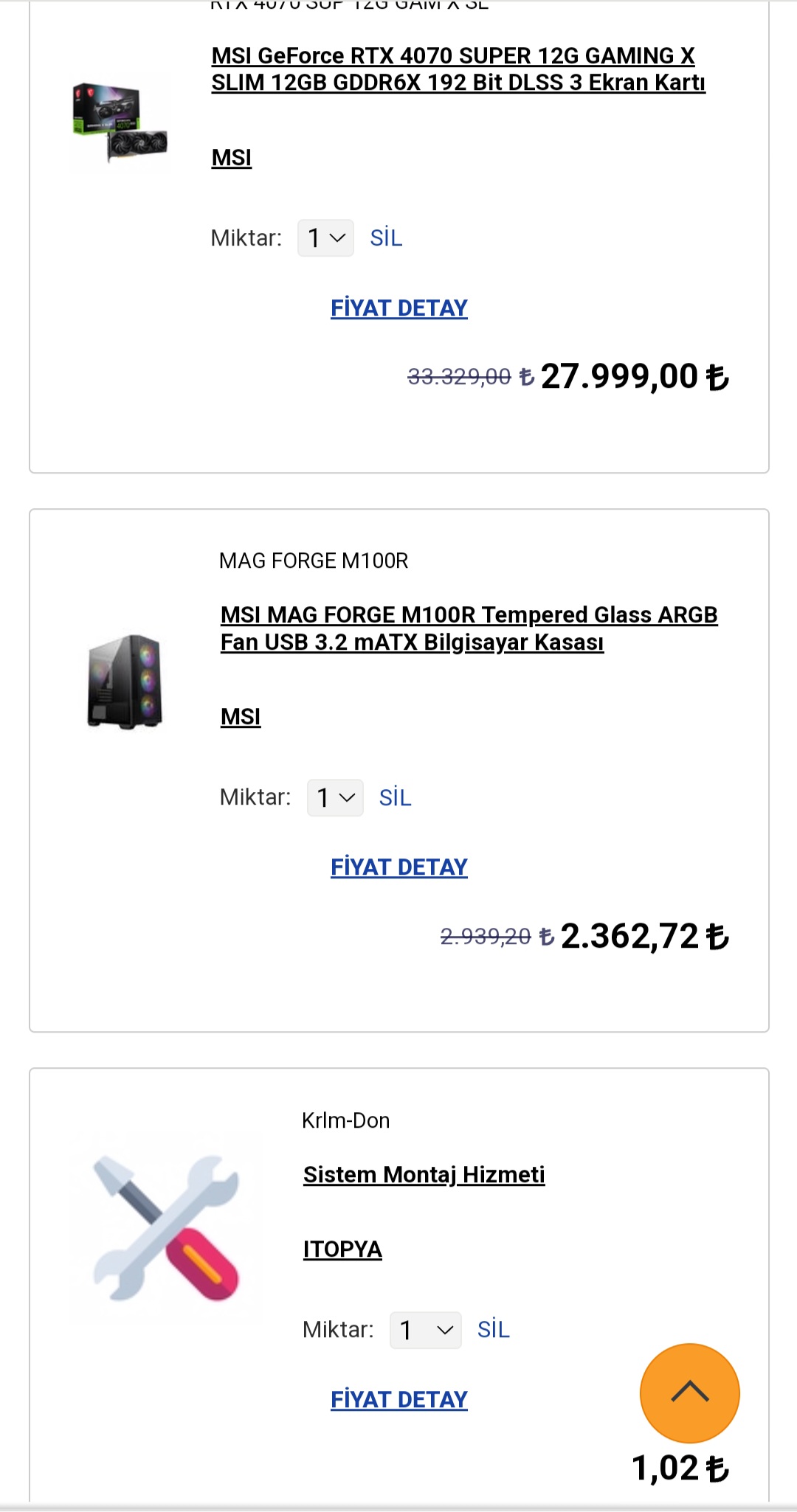Open the ITOPYA brand link
The height and width of the screenshot is (1512, 797).
click(342, 1249)
